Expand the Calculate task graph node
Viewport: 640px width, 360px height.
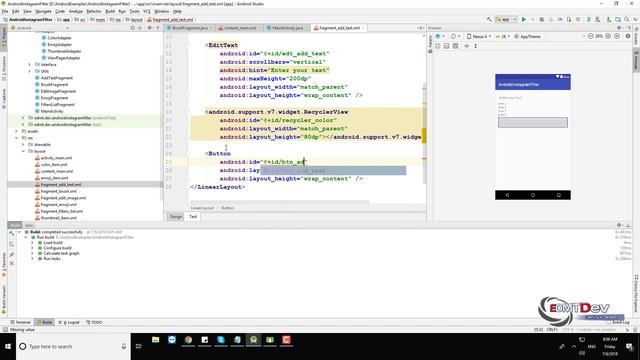click(32, 253)
